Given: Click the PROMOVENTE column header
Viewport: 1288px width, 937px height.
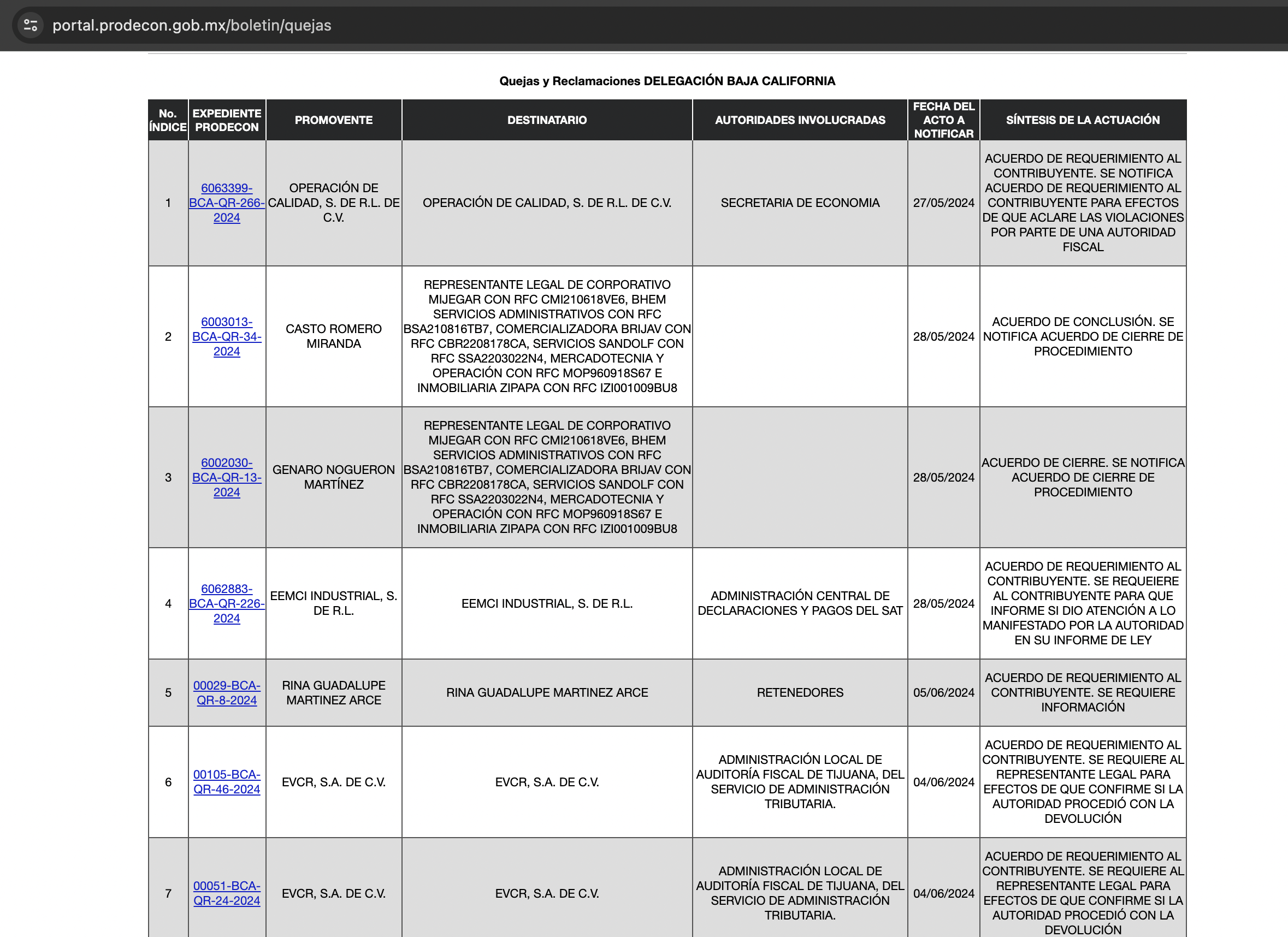Looking at the screenshot, I should (x=333, y=120).
